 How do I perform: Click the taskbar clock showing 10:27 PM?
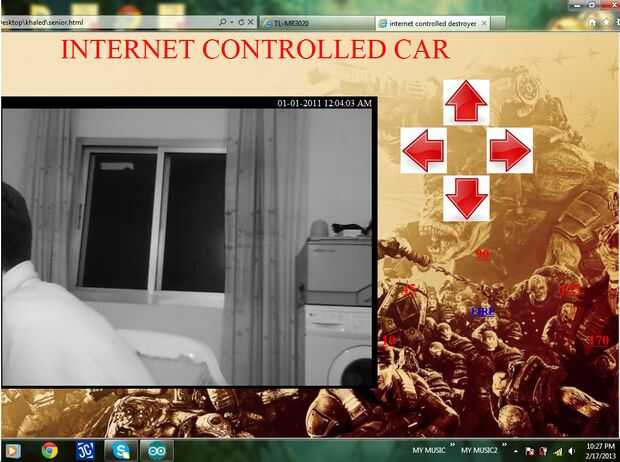(x=600, y=451)
